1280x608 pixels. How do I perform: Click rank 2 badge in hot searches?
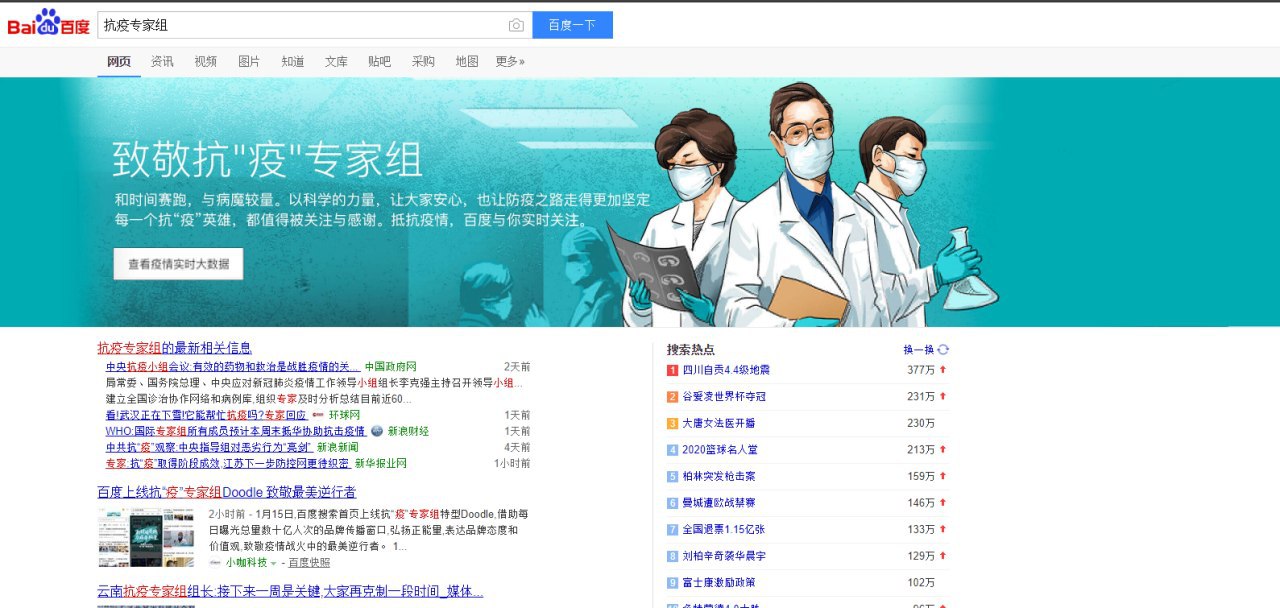[x=673, y=397]
